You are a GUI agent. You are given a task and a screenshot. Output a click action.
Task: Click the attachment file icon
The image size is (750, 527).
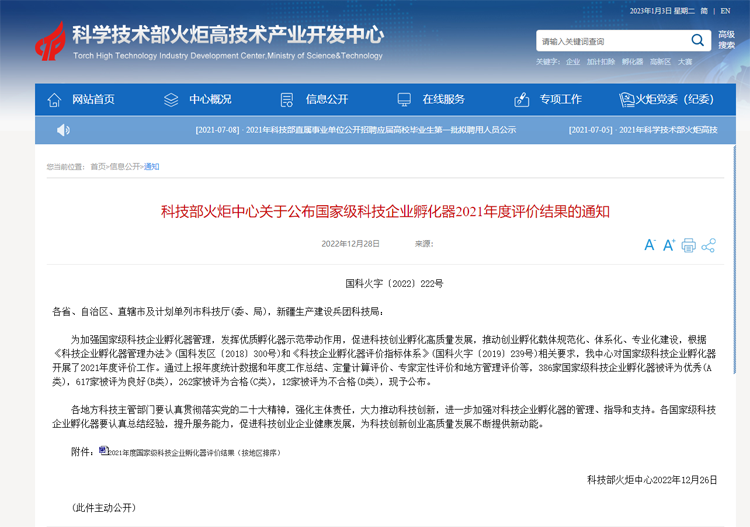[103, 451]
